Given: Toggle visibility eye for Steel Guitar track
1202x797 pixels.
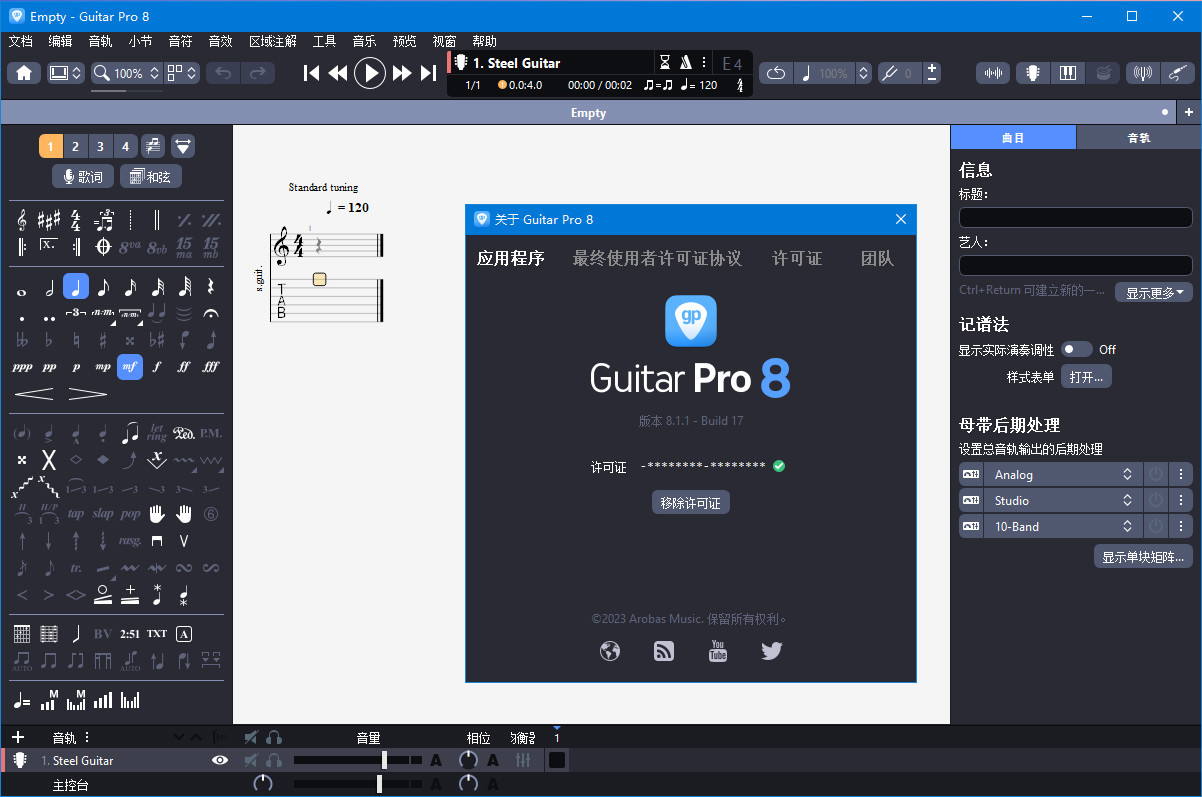Looking at the screenshot, I should [x=220, y=761].
